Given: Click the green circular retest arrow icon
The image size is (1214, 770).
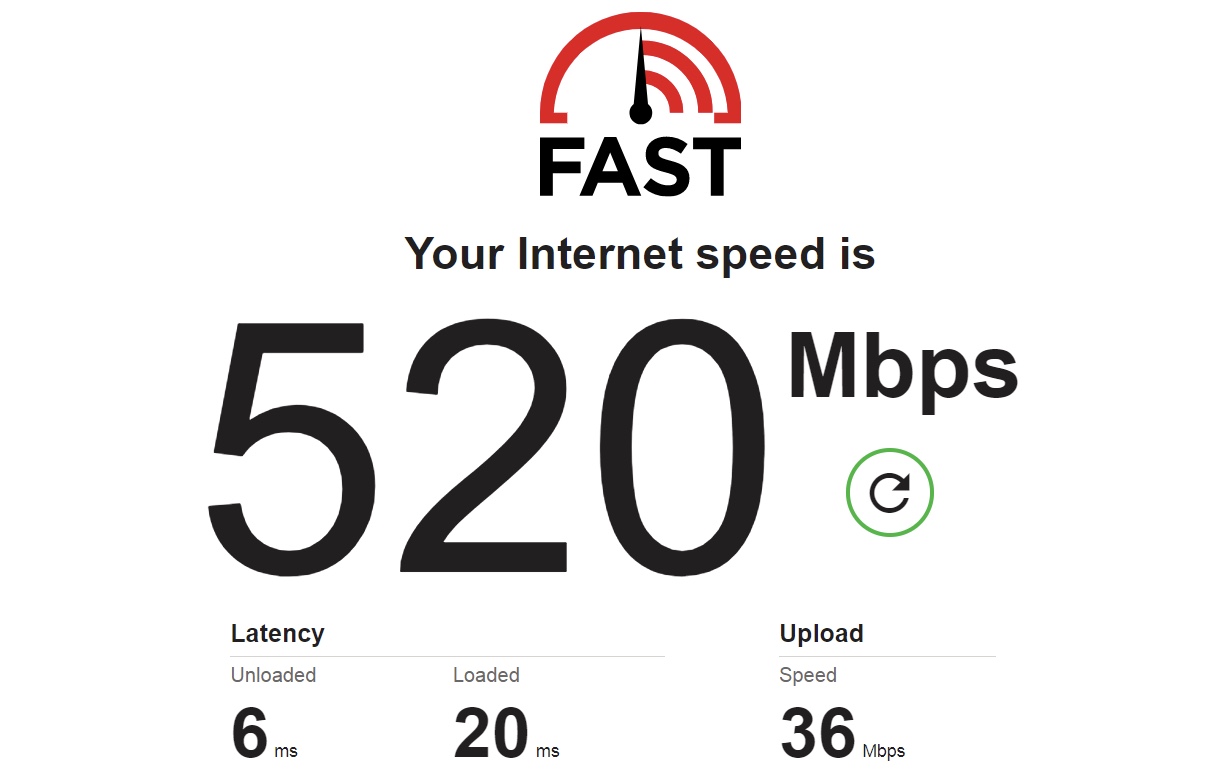Looking at the screenshot, I should tap(889, 492).
